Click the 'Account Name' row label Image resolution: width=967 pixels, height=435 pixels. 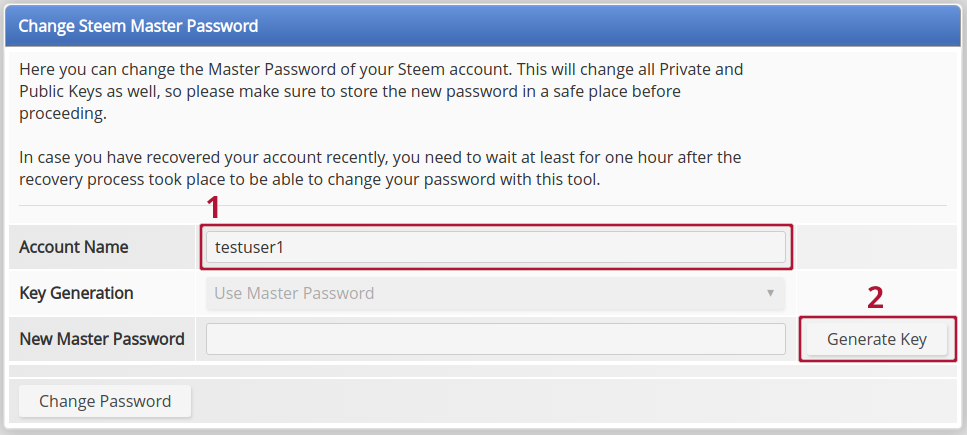point(74,247)
